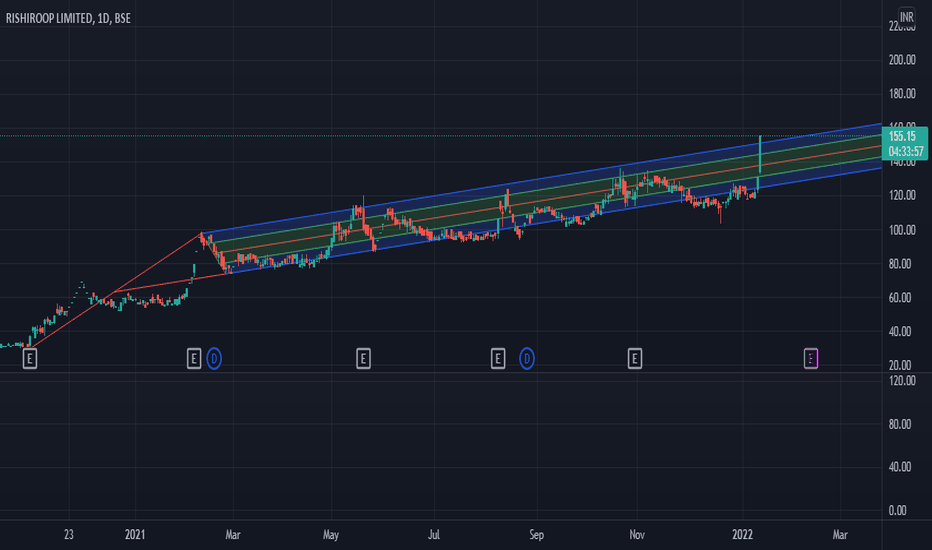Click the current price label 155.15
932x550 pixels.
coord(902,137)
